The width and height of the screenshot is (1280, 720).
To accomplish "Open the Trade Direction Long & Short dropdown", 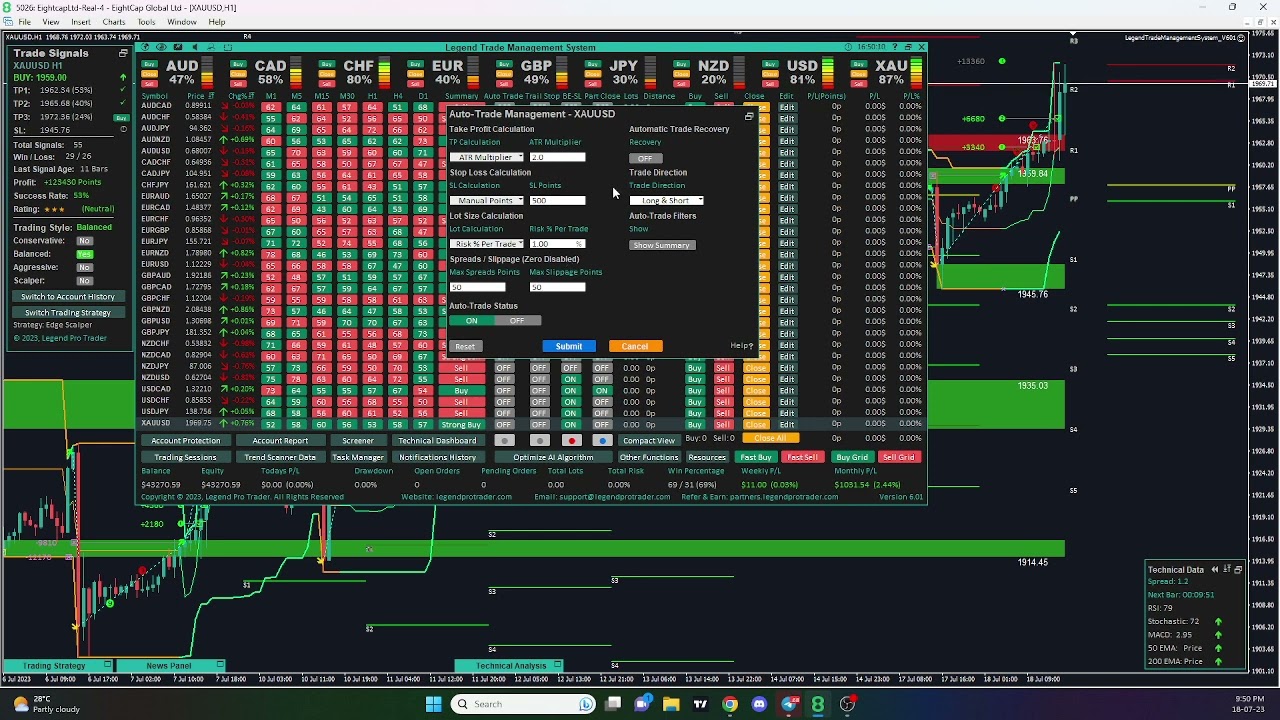I will coord(667,201).
